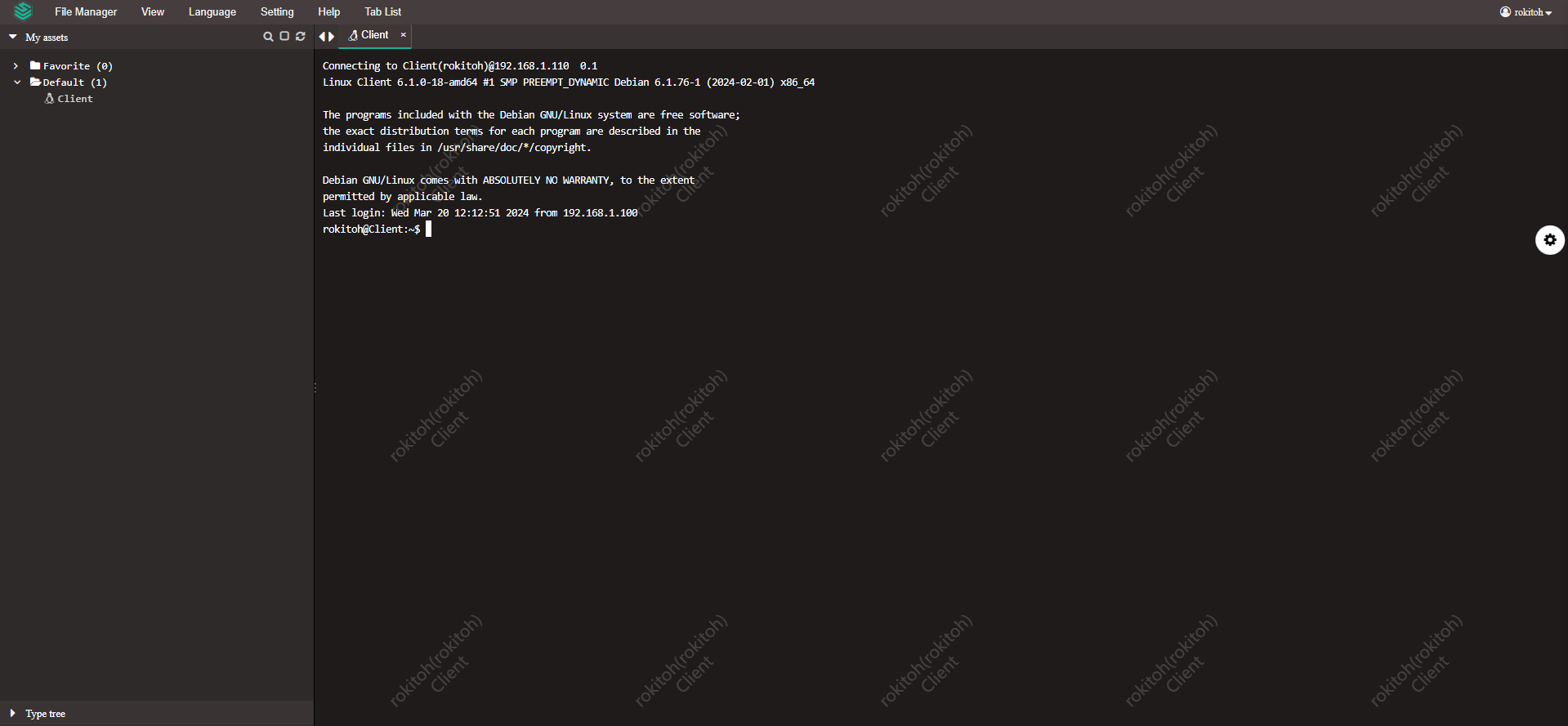Collapse the Default (1) tree node
The width and height of the screenshot is (1568, 726).
coord(16,82)
